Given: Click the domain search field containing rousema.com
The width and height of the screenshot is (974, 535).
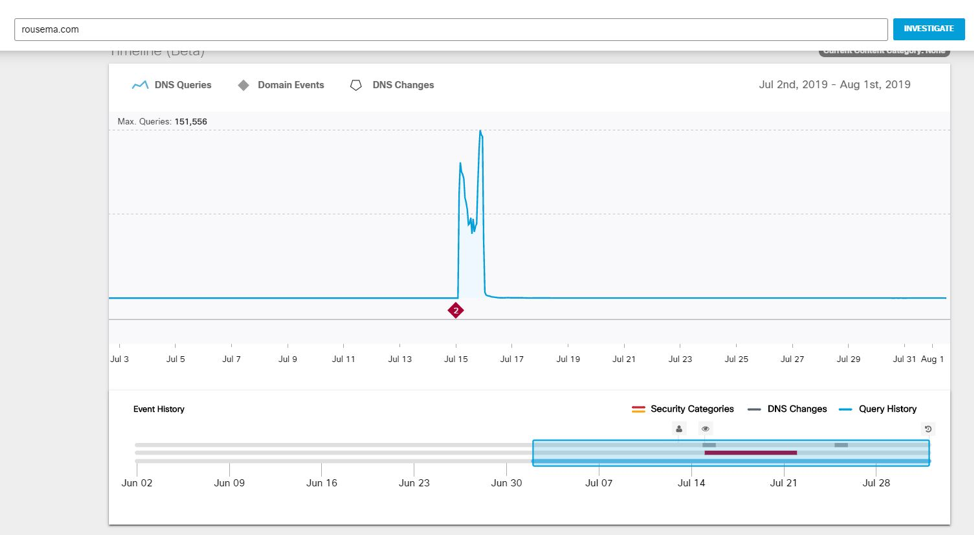Looking at the screenshot, I should tap(450, 30).
